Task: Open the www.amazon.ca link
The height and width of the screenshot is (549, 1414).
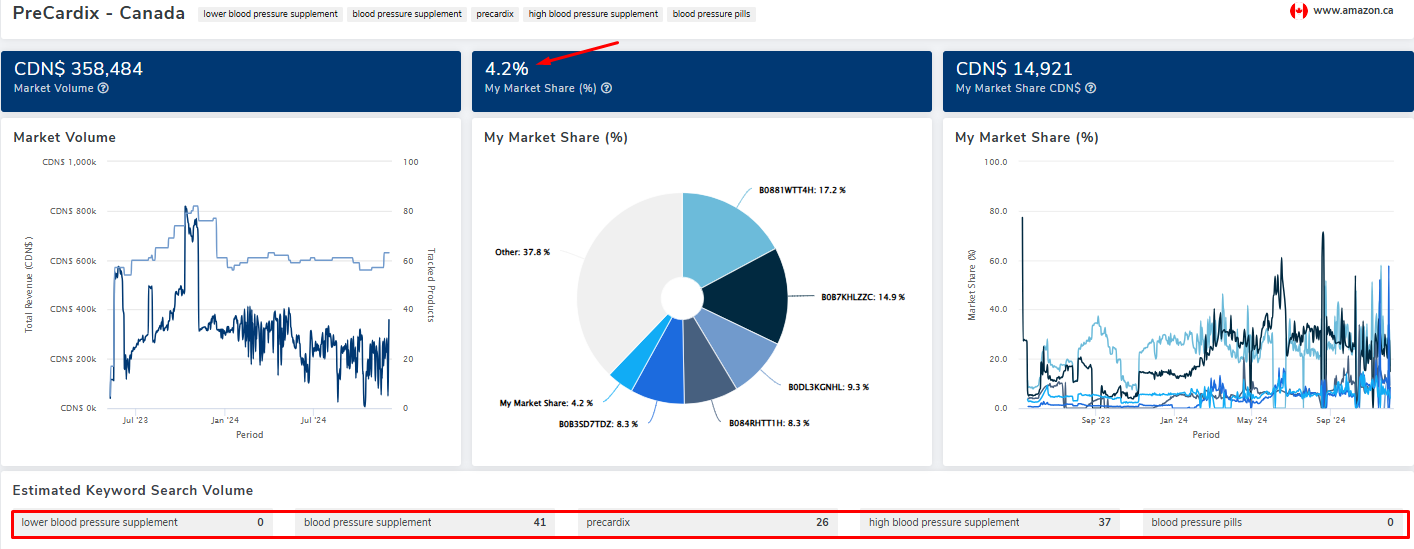Action: 1353,10
